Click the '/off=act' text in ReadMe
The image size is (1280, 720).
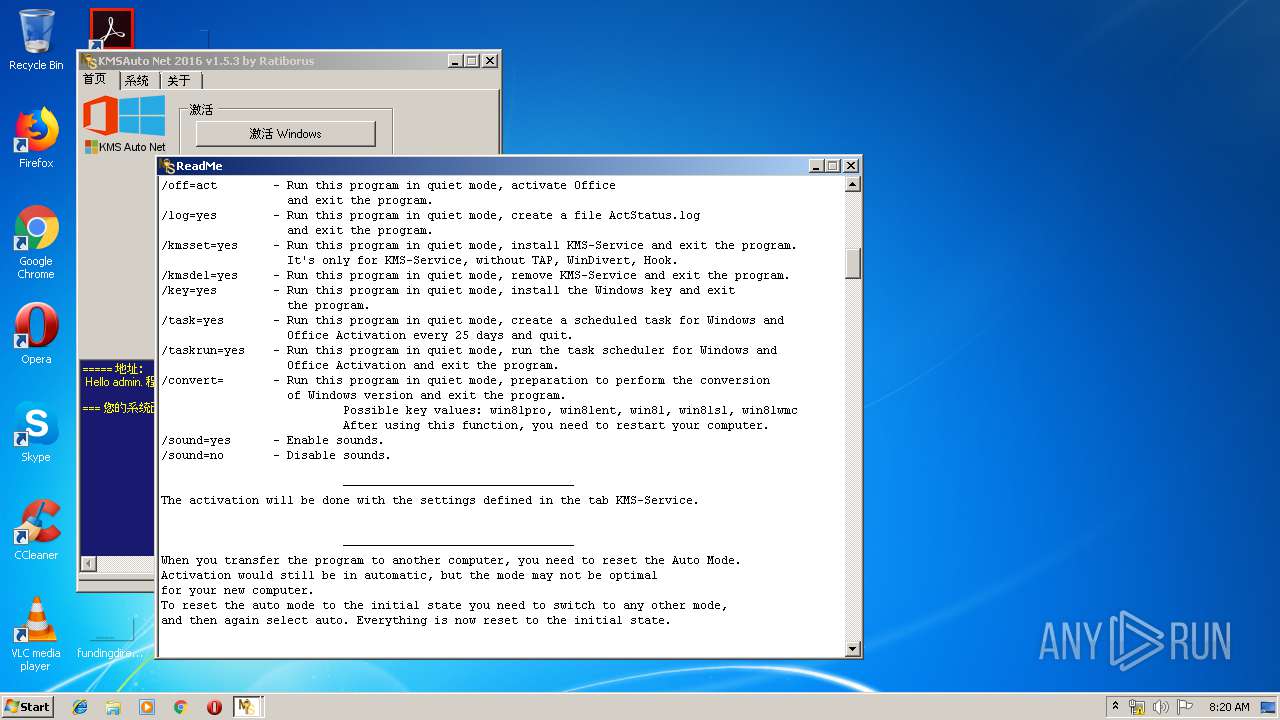tap(189, 186)
